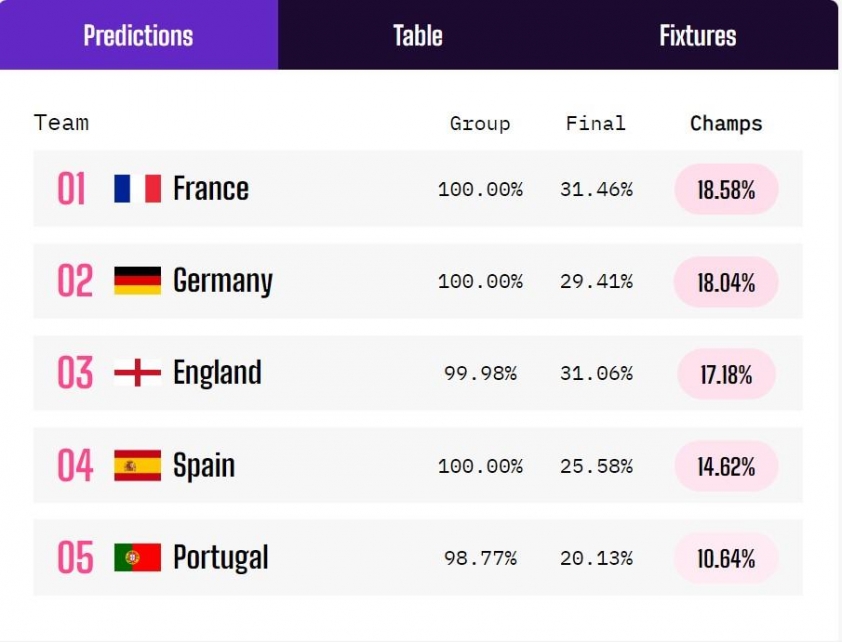This screenshot has width=842, height=642.
Task: Click the Portugal flag icon
Action: (137, 557)
